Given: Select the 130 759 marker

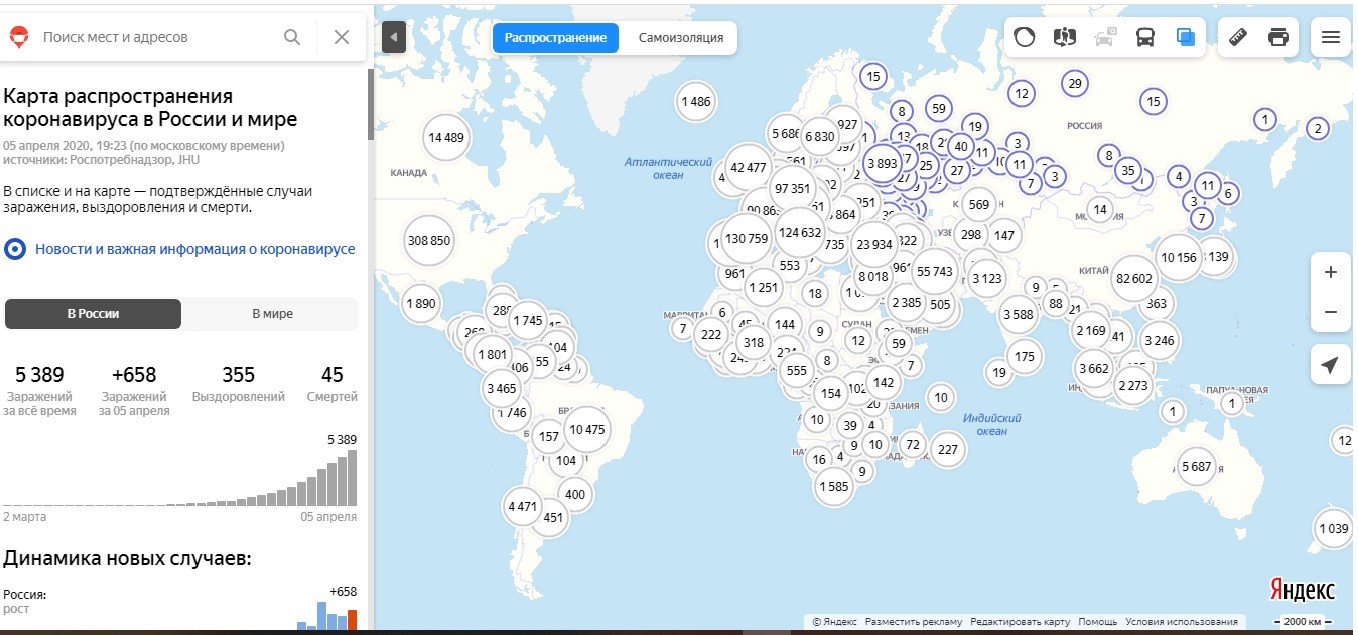Looking at the screenshot, I should [746, 239].
